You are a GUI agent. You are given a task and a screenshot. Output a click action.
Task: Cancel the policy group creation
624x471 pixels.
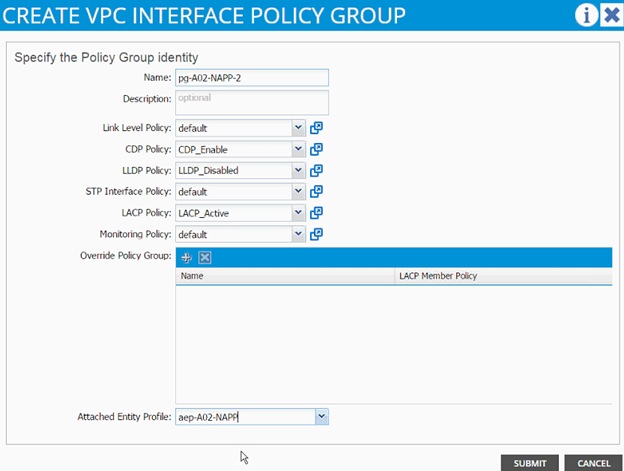pos(593,463)
